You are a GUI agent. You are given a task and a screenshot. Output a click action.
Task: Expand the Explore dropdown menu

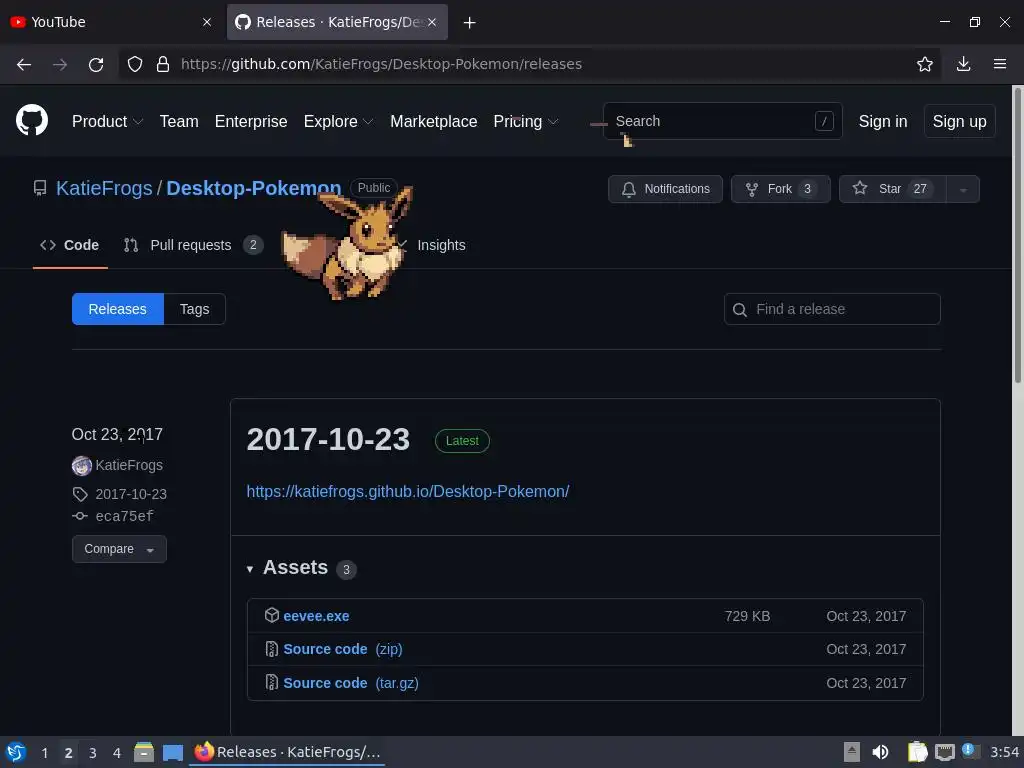coord(338,121)
